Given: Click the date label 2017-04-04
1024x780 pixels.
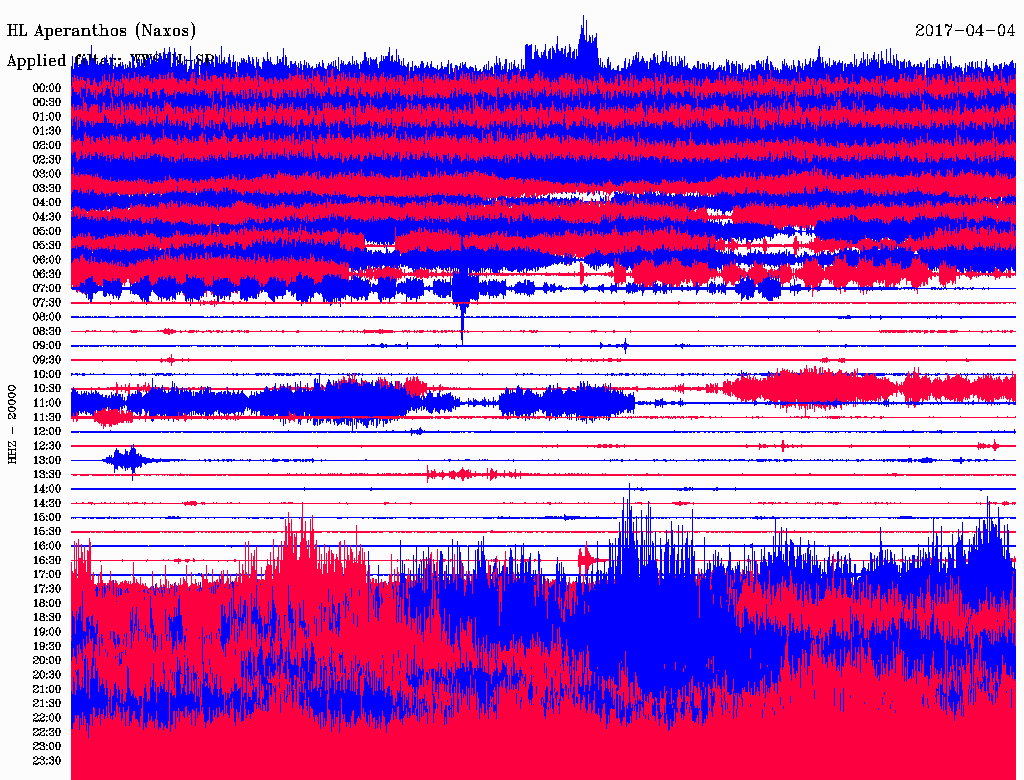Looking at the screenshot, I should [x=965, y=31].
